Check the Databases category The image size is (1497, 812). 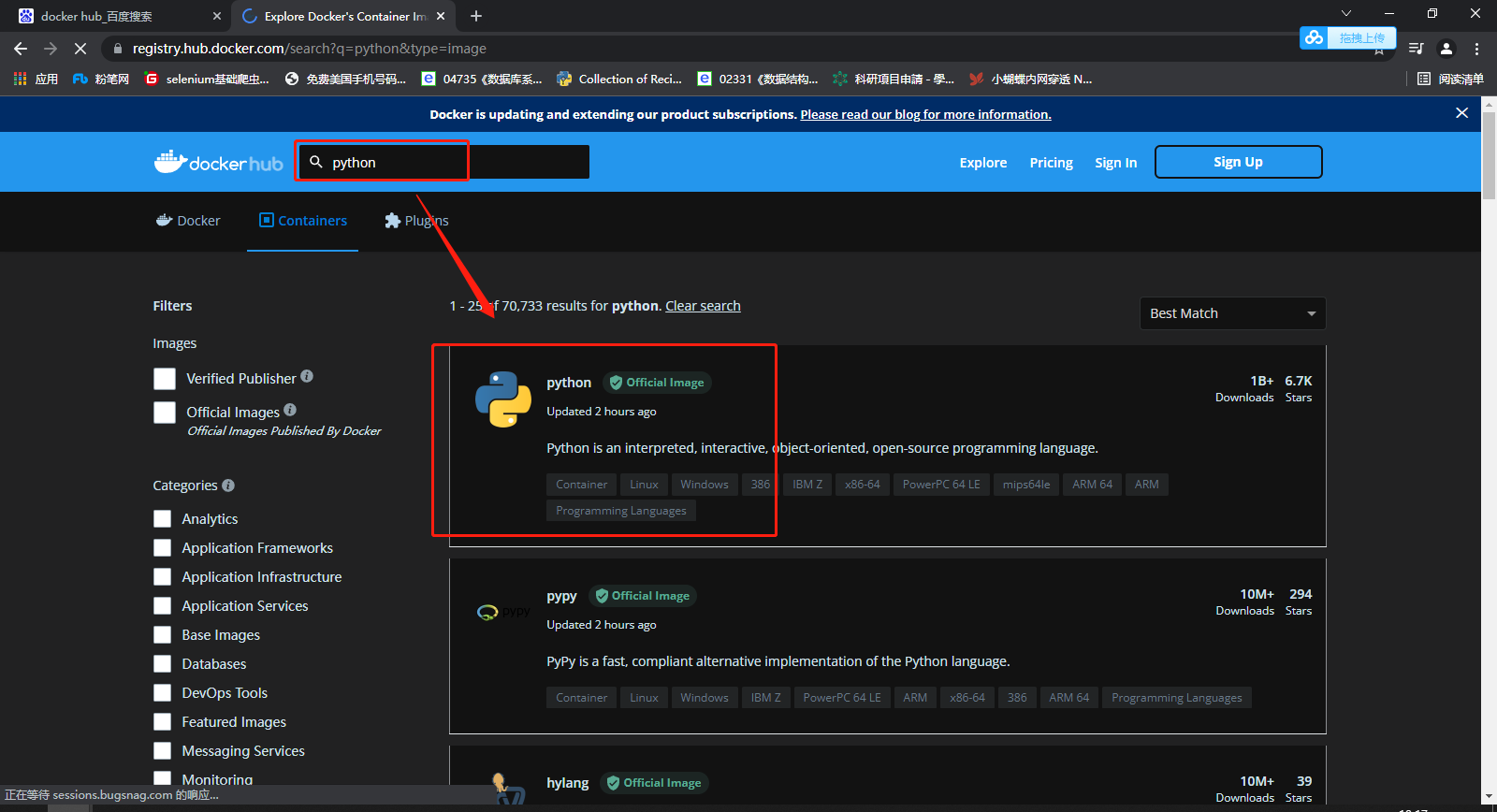pos(162,663)
